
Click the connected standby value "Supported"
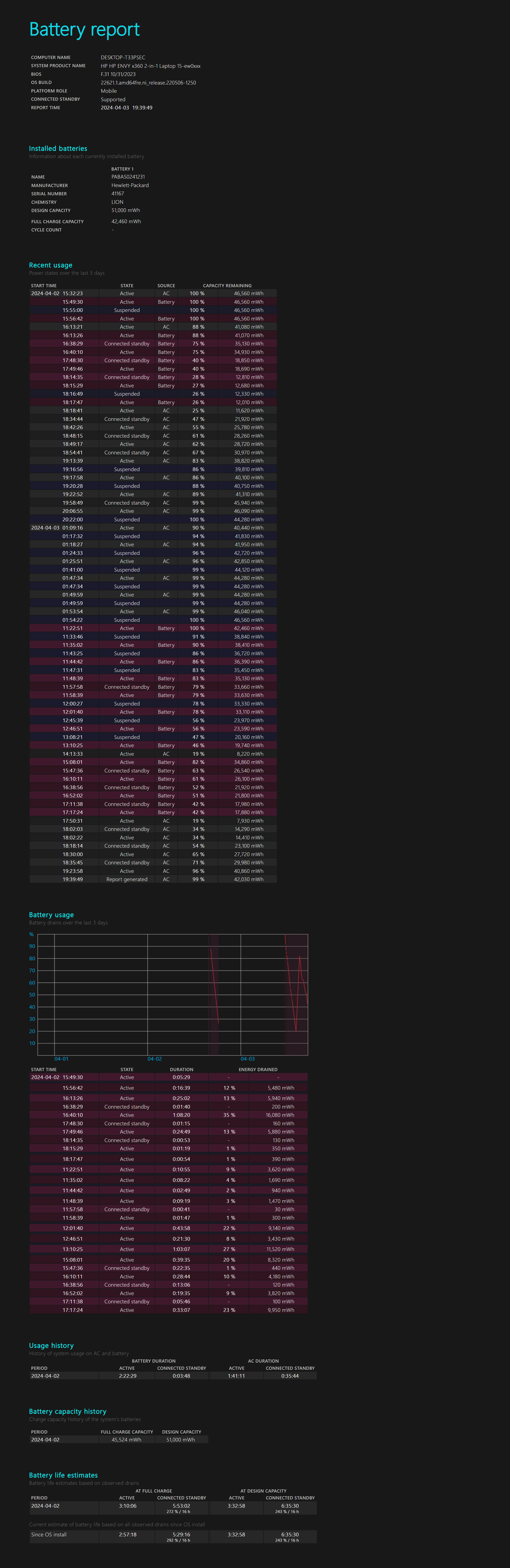[113, 99]
